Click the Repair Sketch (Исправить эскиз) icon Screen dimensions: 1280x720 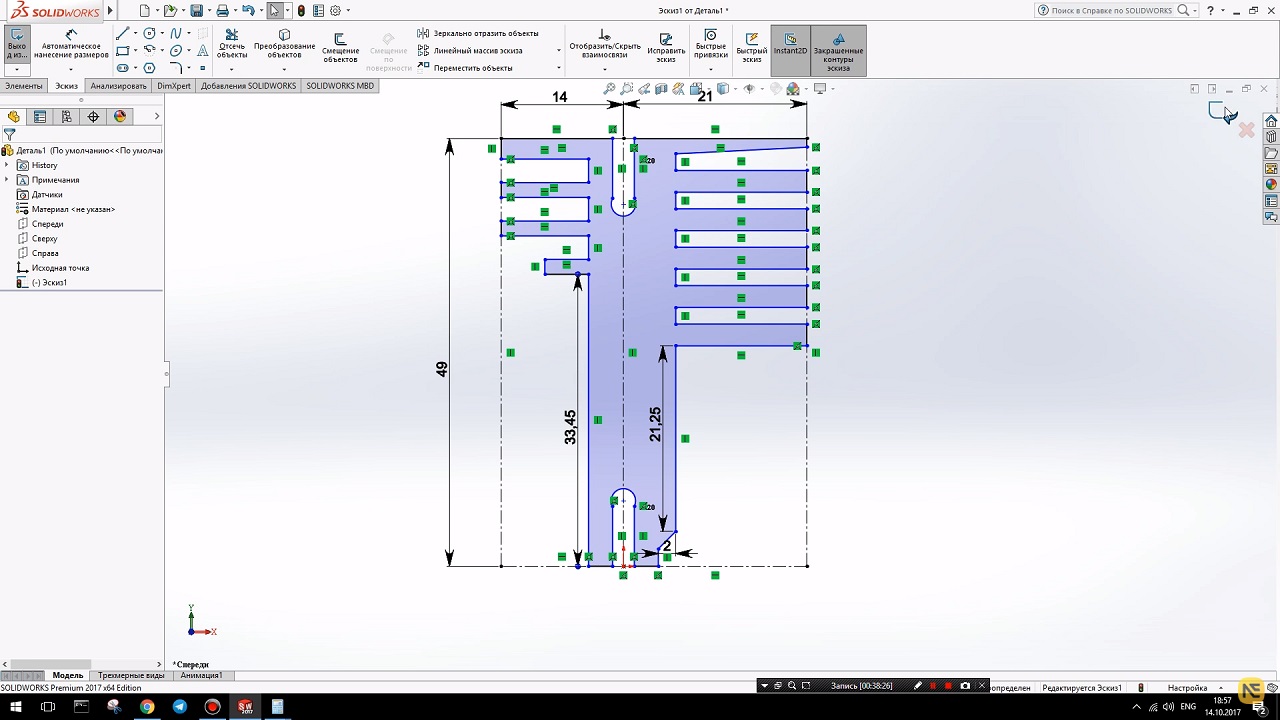(x=666, y=46)
